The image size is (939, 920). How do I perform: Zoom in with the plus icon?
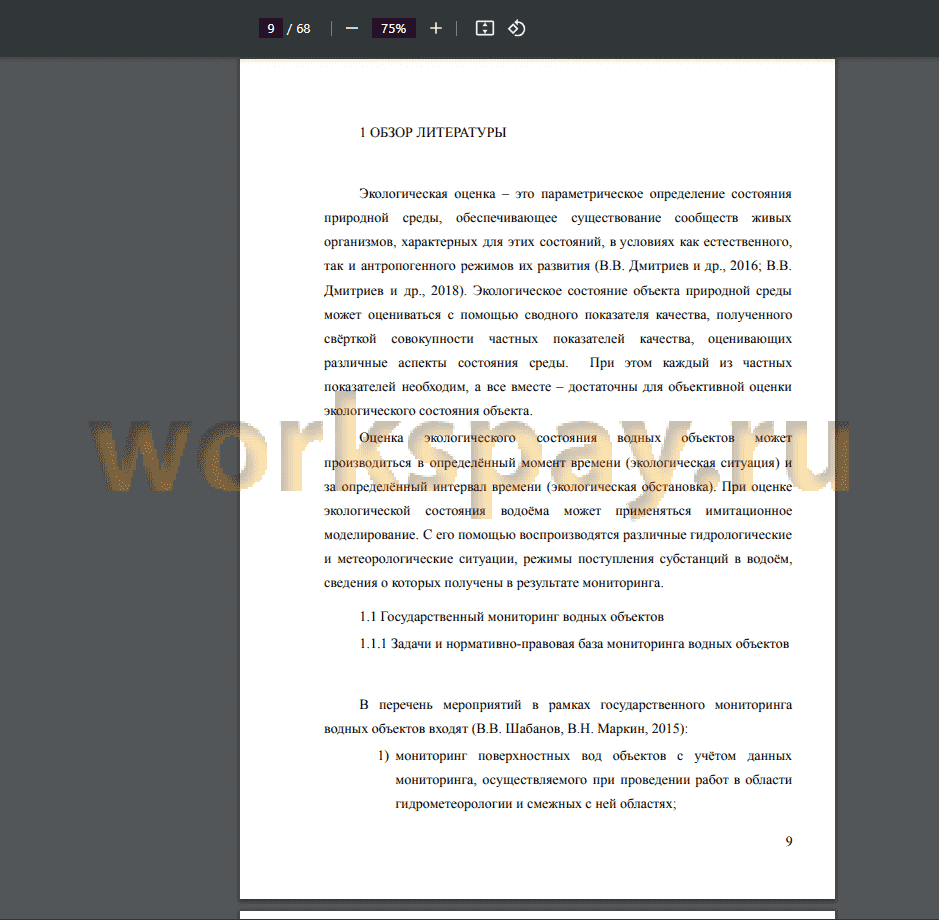point(436,28)
